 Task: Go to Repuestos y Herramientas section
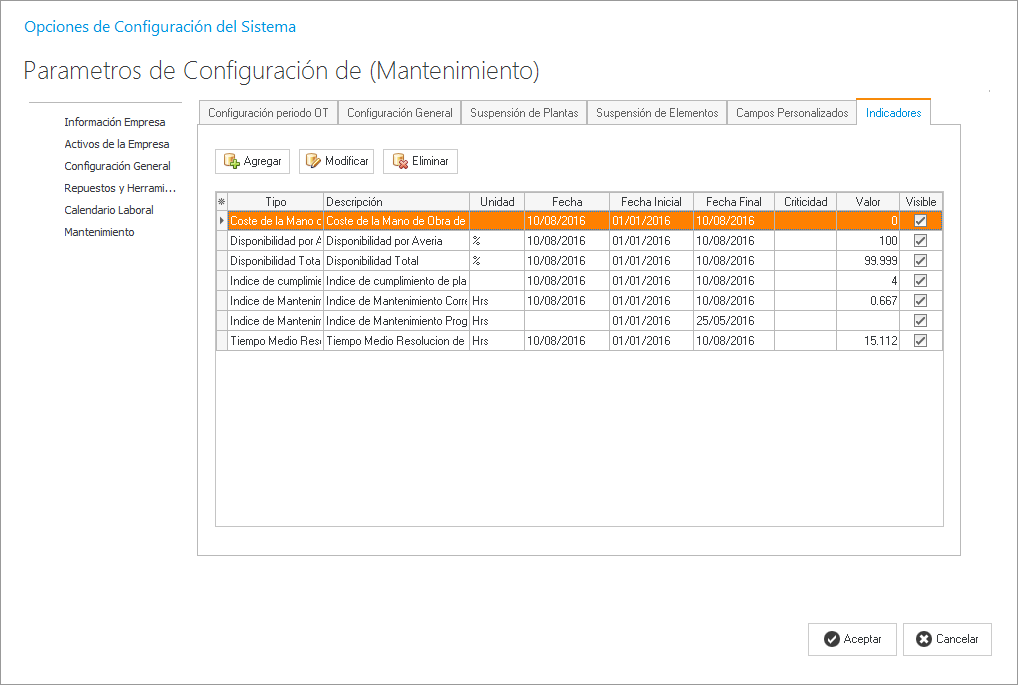coord(120,188)
